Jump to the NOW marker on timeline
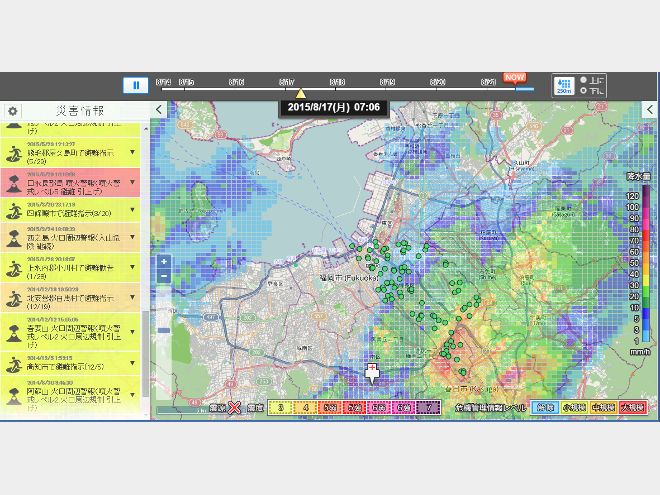The image size is (660, 495). pyautogui.click(x=514, y=77)
